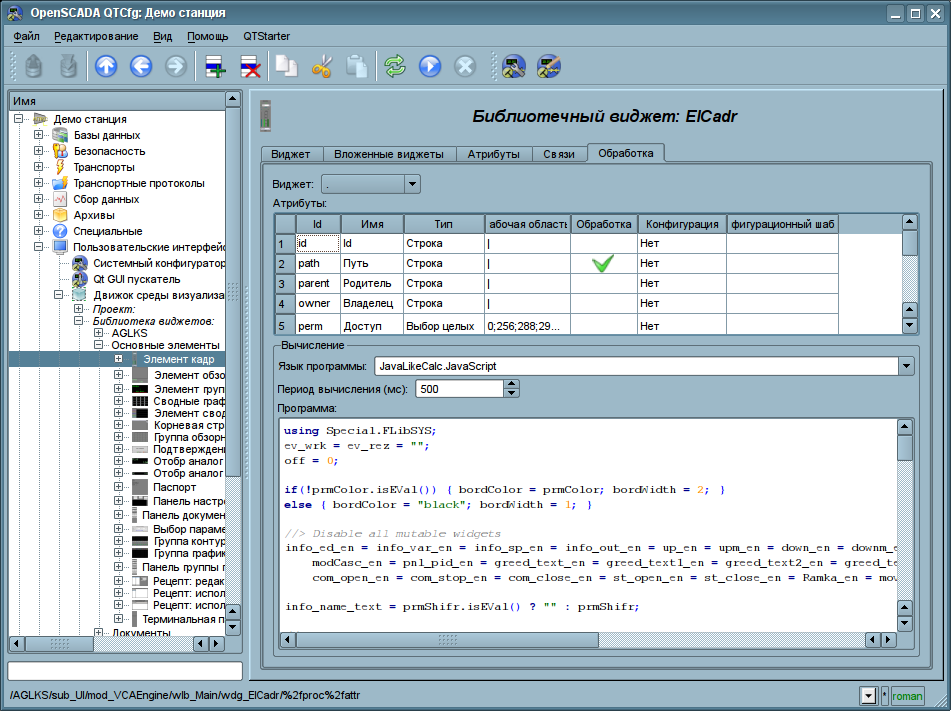Enable Обработка for the id attribute row
The image size is (951, 711).
603,243
